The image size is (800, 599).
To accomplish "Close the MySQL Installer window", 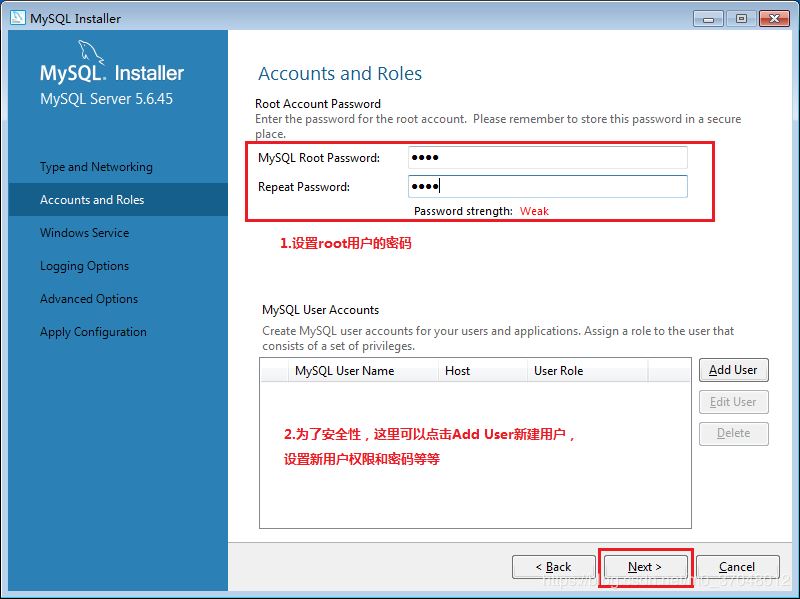I will (774, 19).
